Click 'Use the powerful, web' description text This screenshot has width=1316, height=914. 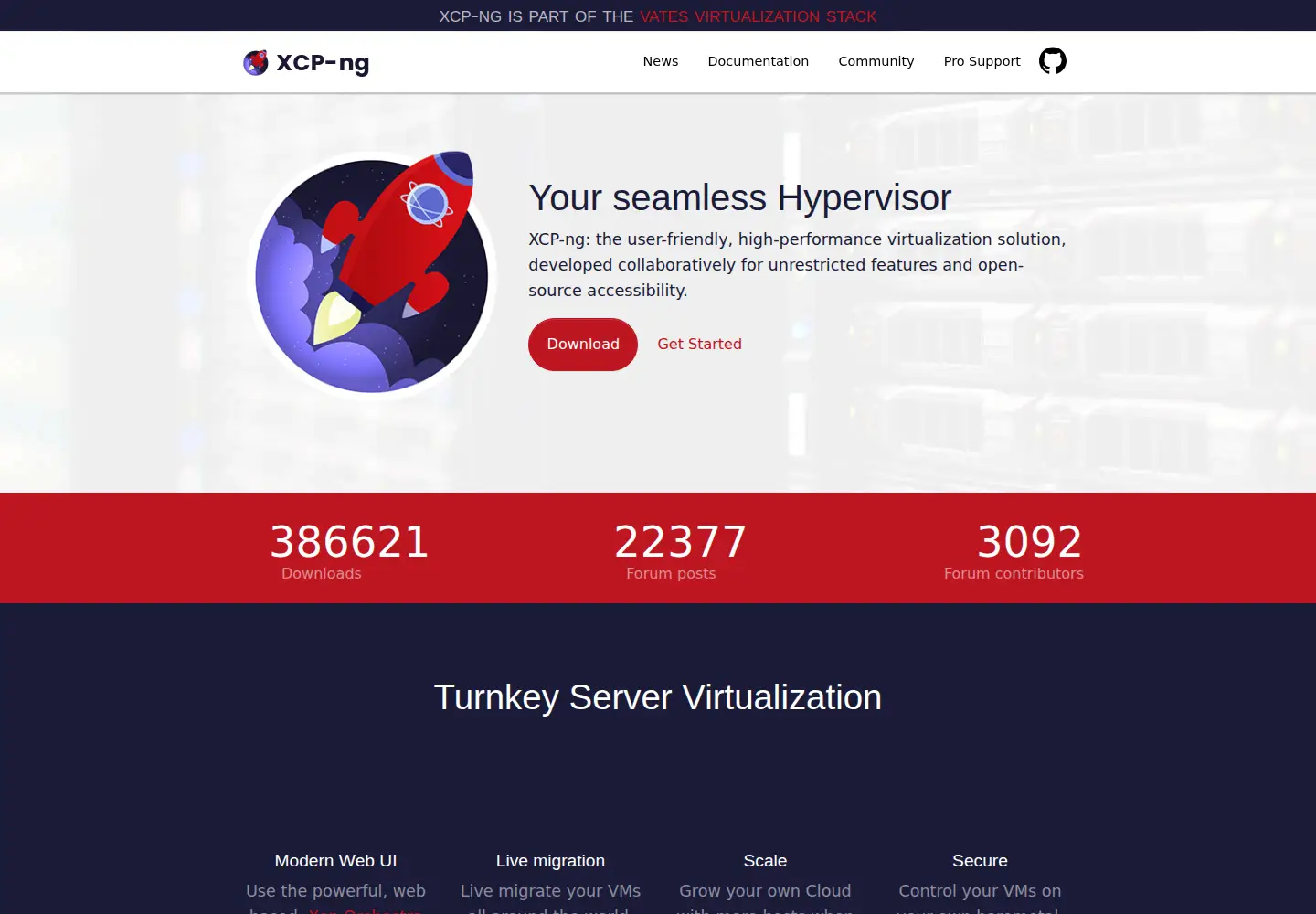pos(335,891)
